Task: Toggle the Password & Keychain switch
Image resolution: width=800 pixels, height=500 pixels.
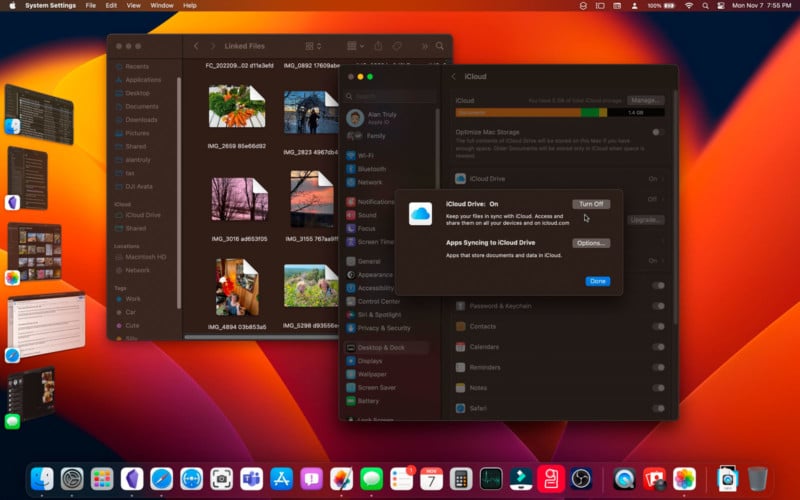Action: coord(658,306)
